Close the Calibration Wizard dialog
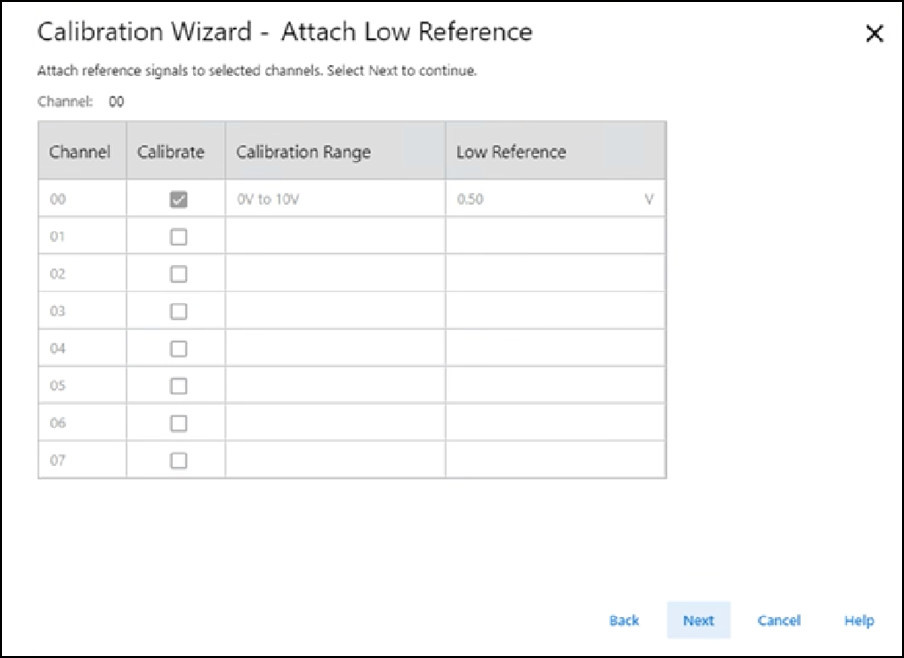 pos(874,34)
